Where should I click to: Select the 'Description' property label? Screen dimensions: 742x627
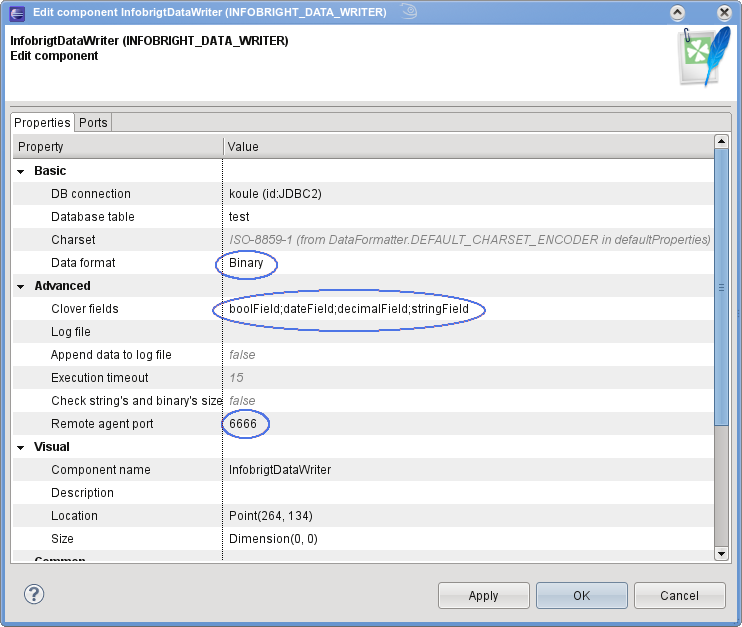click(82, 493)
